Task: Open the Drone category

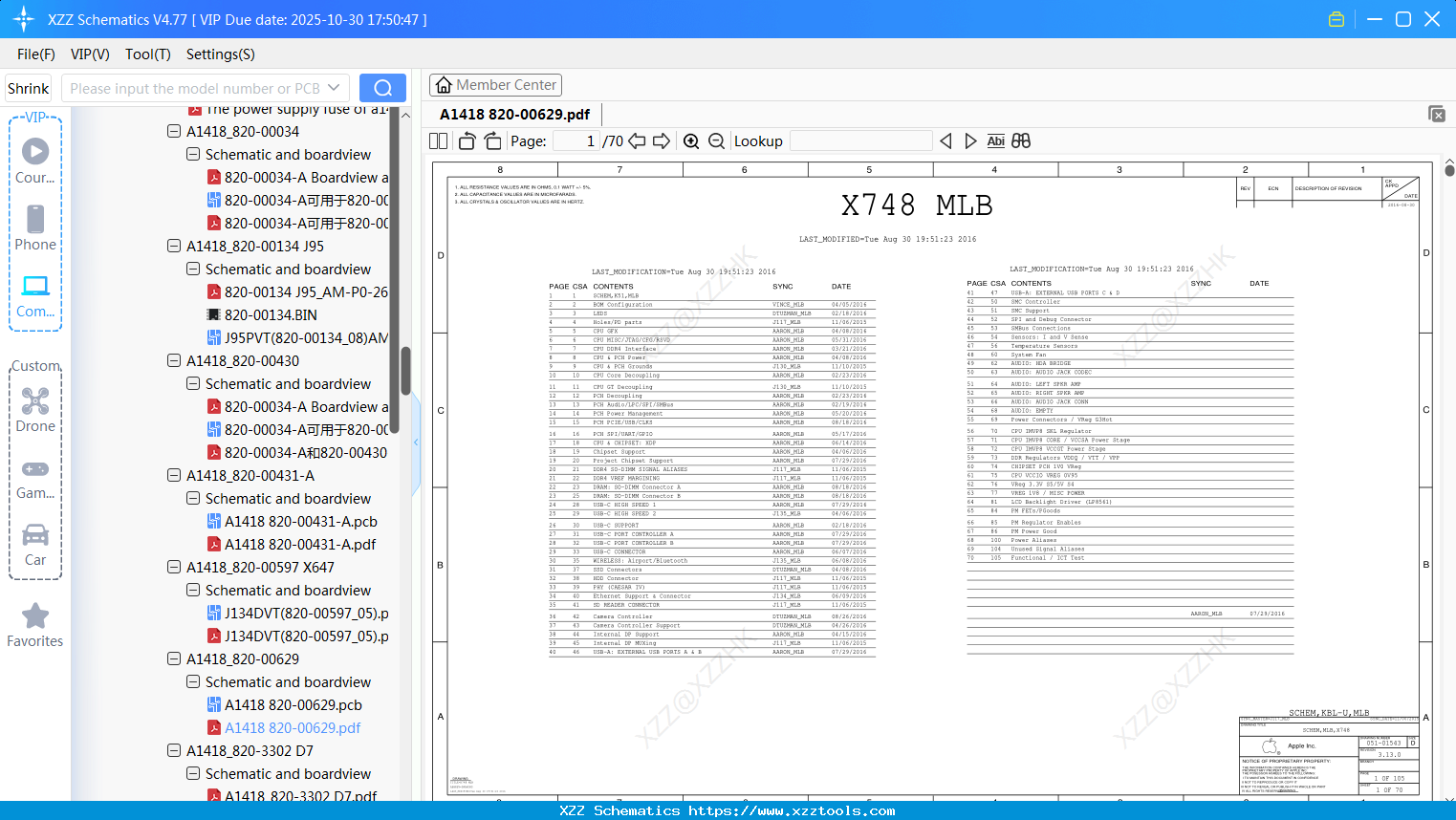Action: pos(35,410)
